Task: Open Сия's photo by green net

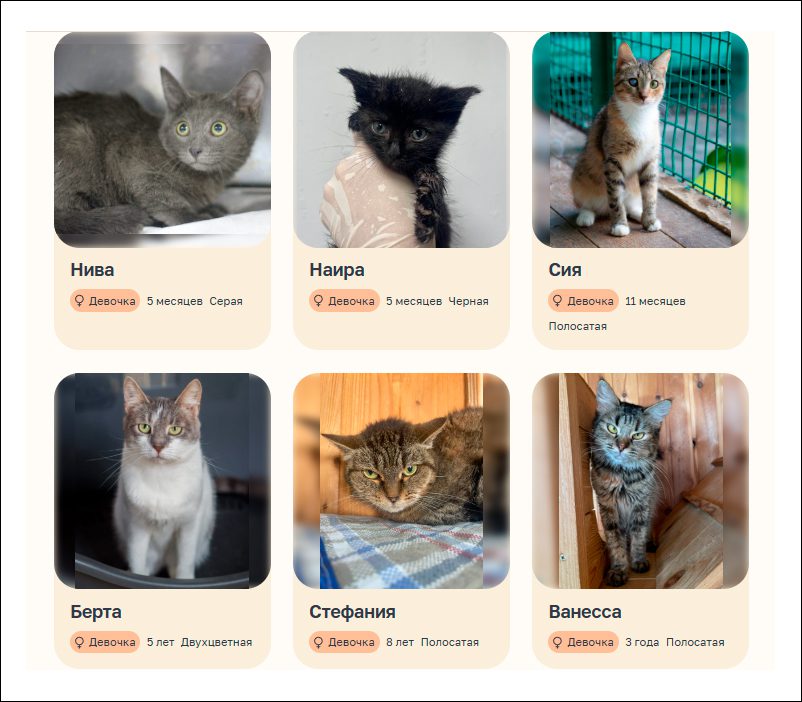Action: (640, 140)
